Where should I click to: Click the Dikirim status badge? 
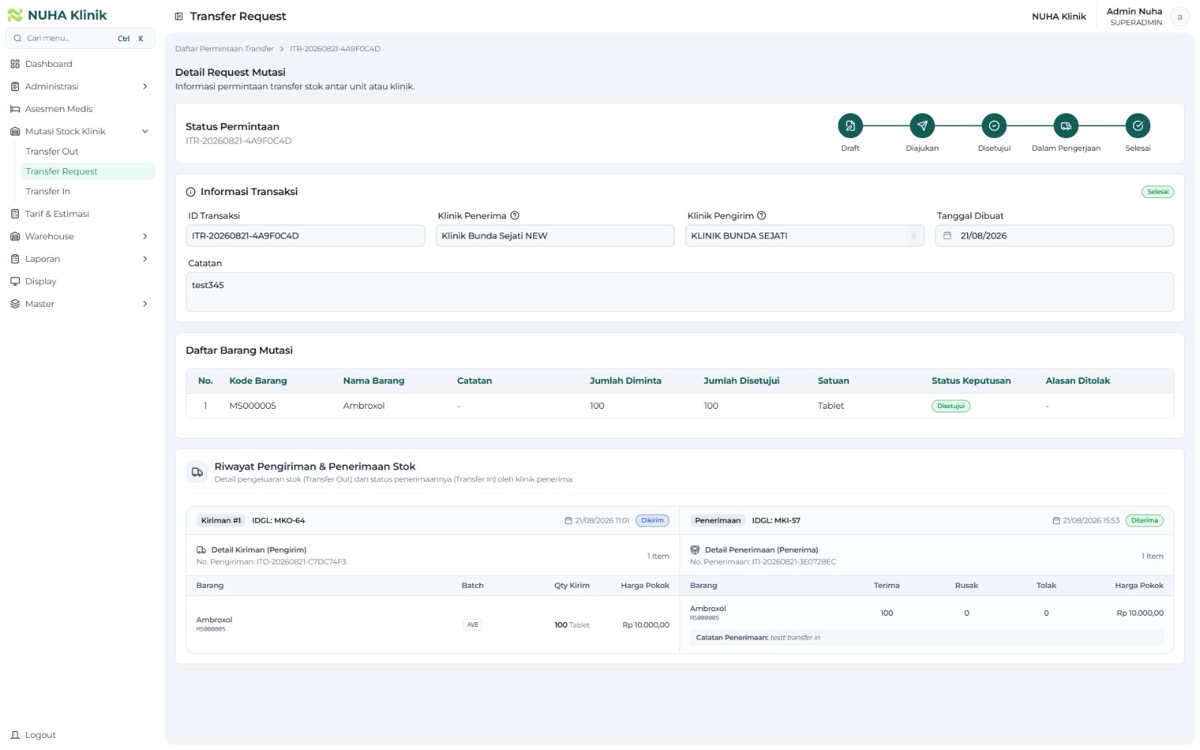coord(652,521)
